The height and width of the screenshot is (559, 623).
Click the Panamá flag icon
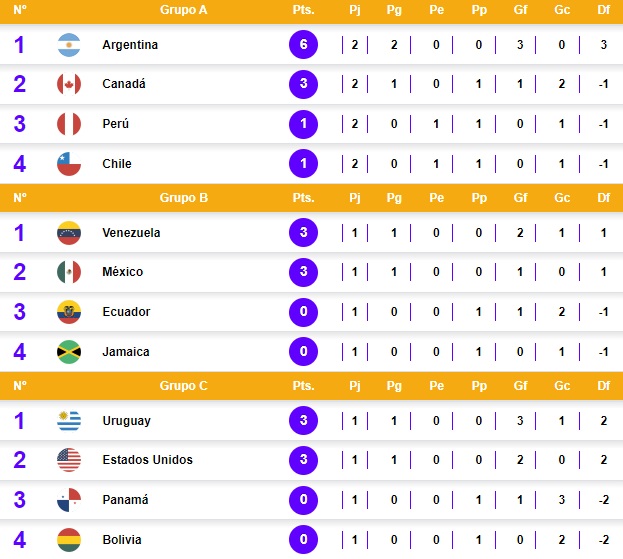click(x=69, y=500)
